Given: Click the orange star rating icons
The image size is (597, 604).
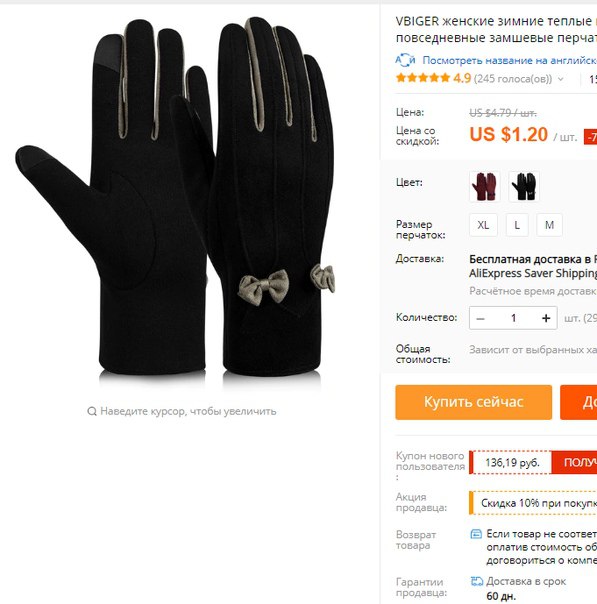Looking at the screenshot, I should coord(423,78).
